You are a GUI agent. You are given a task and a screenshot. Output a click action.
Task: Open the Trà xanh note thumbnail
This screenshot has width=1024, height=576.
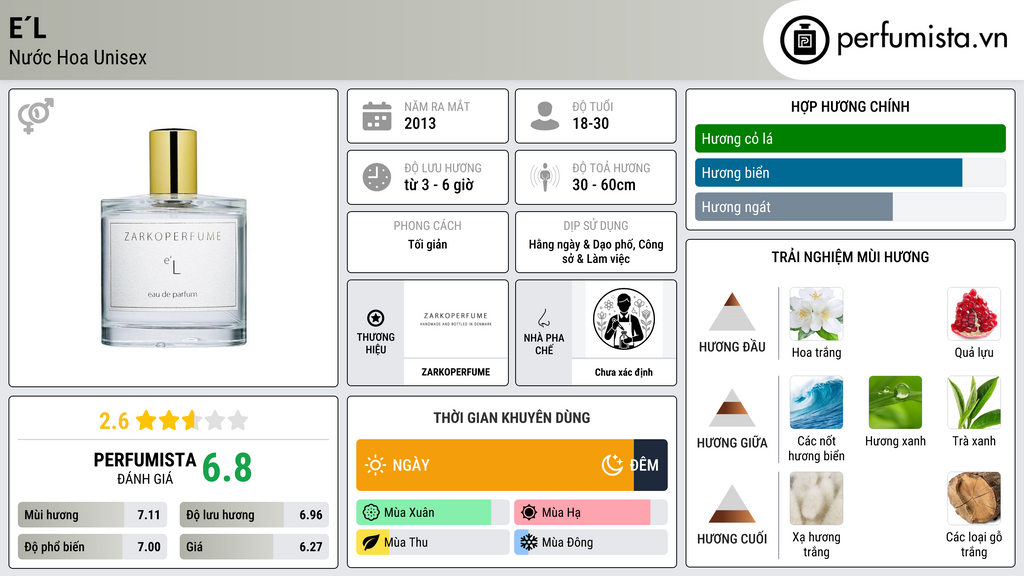974,402
